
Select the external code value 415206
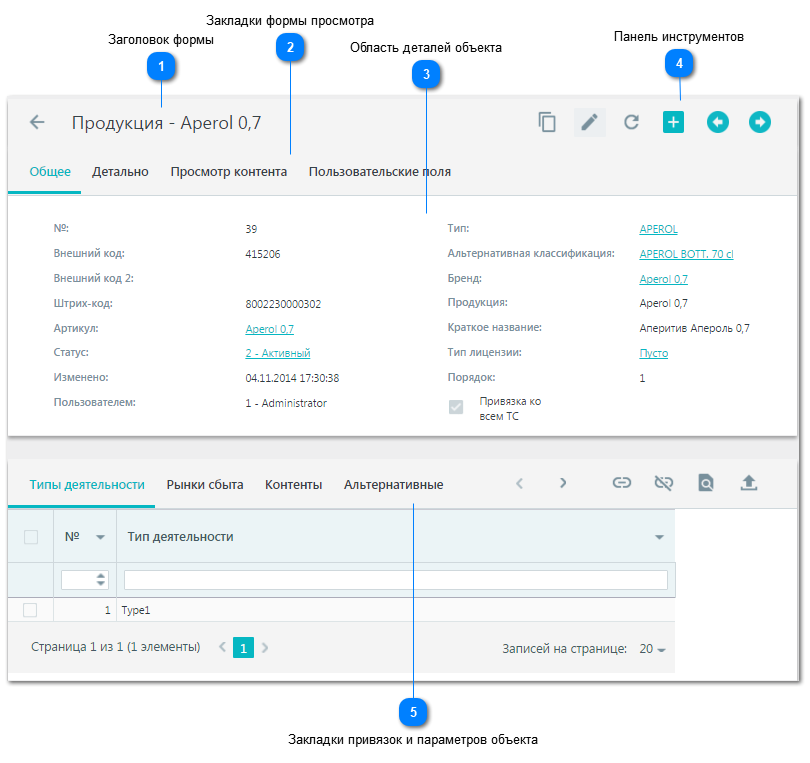(262, 254)
